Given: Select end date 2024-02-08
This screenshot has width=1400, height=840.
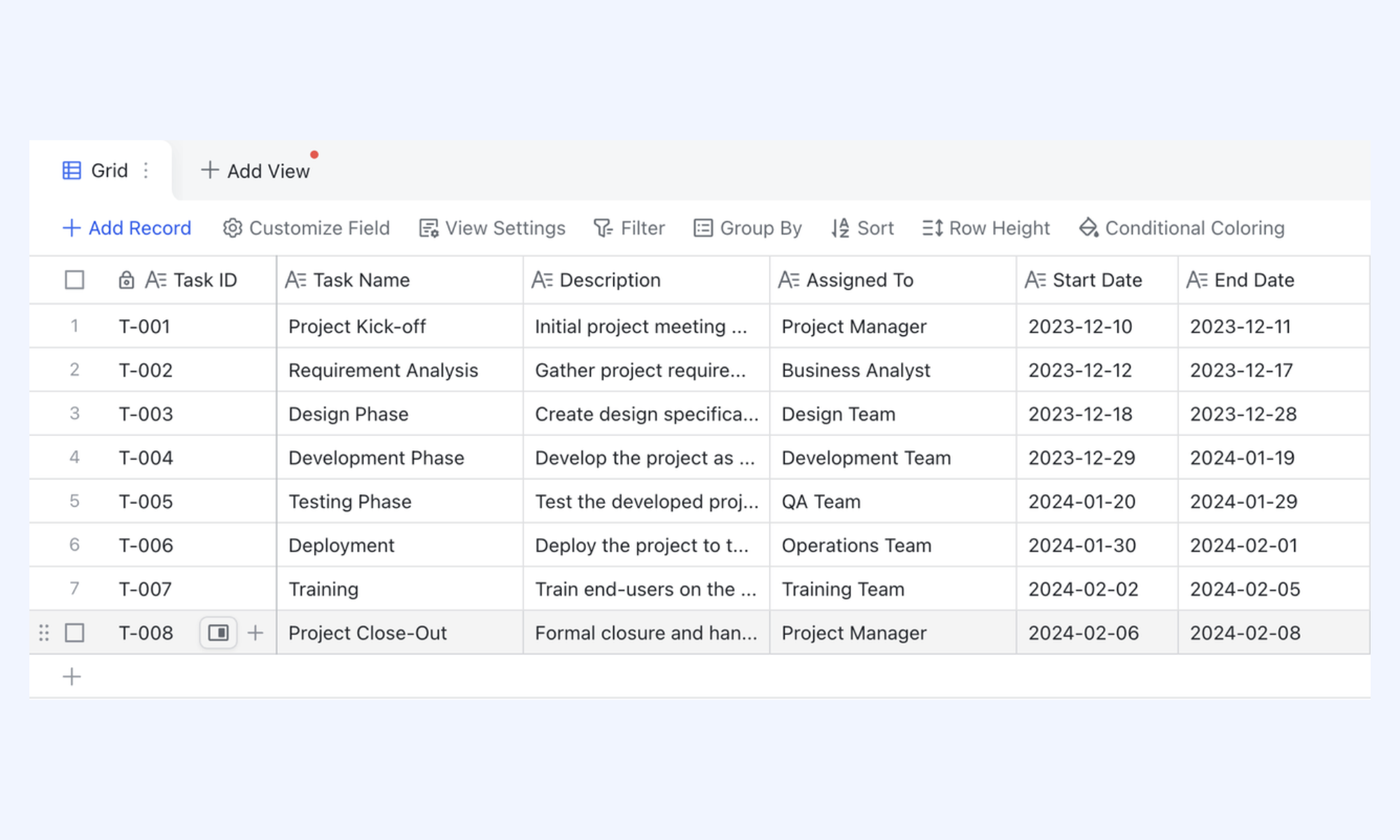Looking at the screenshot, I should pyautogui.click(x=1273, y=633).
